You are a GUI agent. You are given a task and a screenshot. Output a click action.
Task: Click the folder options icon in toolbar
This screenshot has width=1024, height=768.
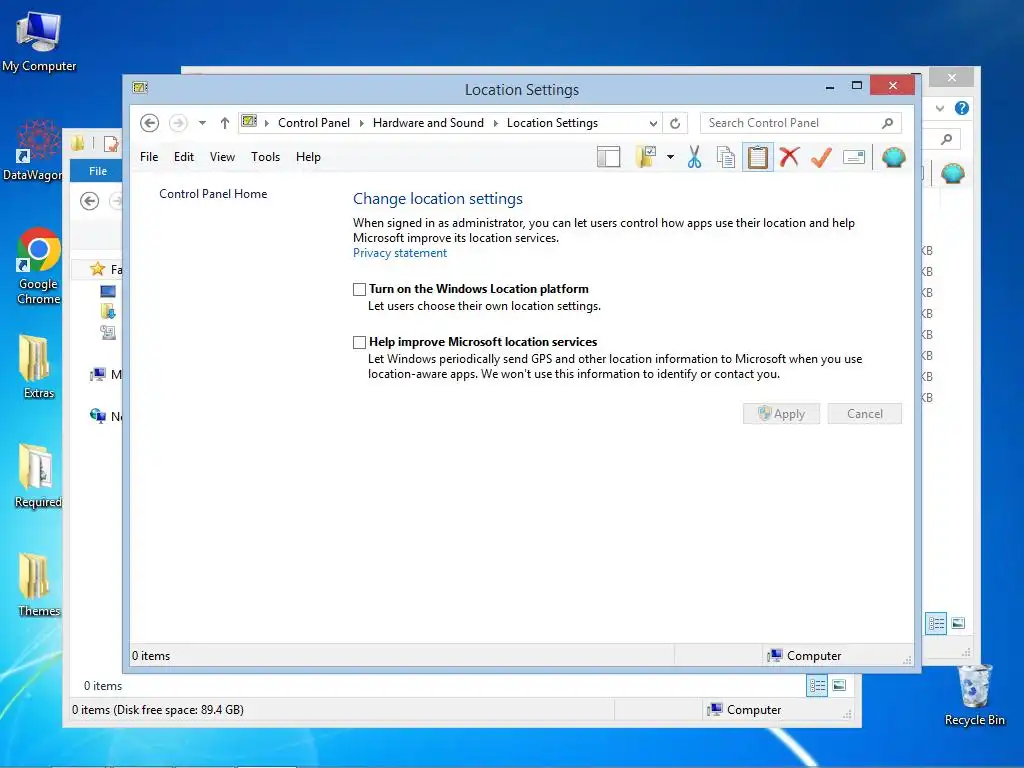[646, 157]
